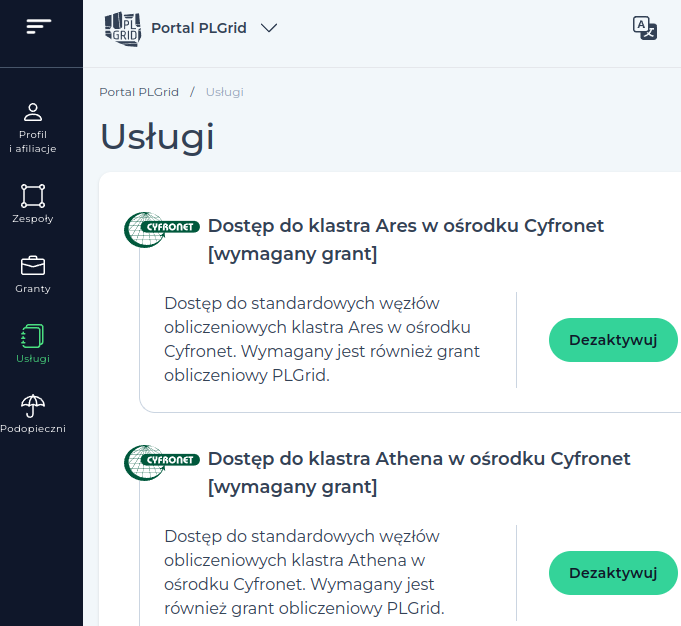Select the Usługi sidebar item
This screenshot has height=626, width=681.
click(x=33, y=344)
